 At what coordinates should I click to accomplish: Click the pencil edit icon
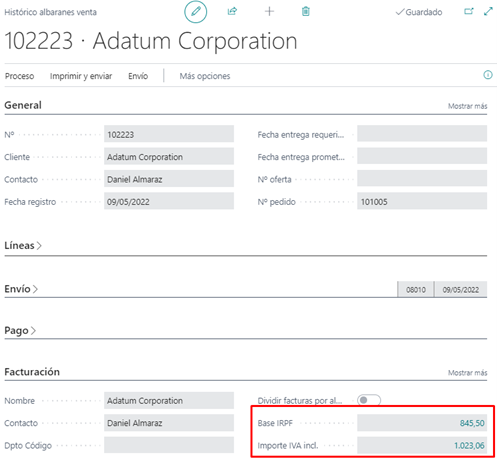[x=196, y=12]
